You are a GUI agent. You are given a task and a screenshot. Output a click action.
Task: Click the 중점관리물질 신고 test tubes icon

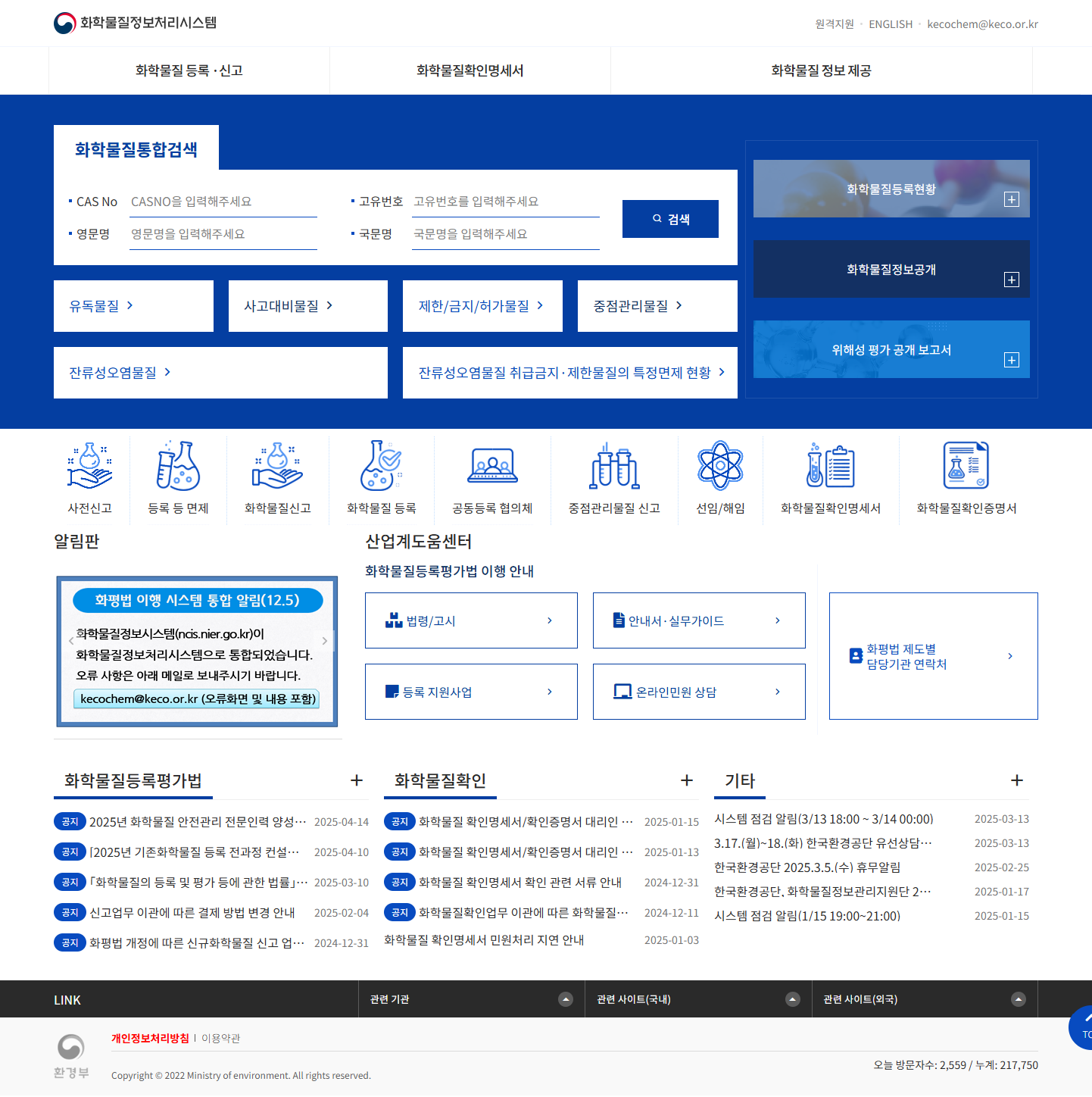click(x=614, y=466)
